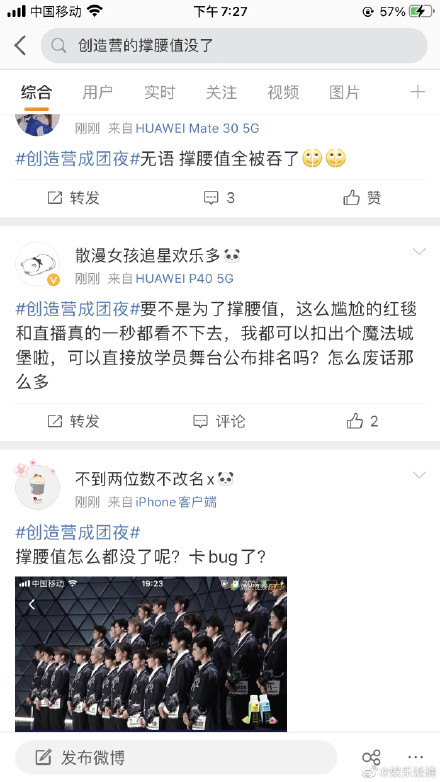The image size is (440, 782).
Task: Switch to the 实时 tab
Action: pos(159,92)
